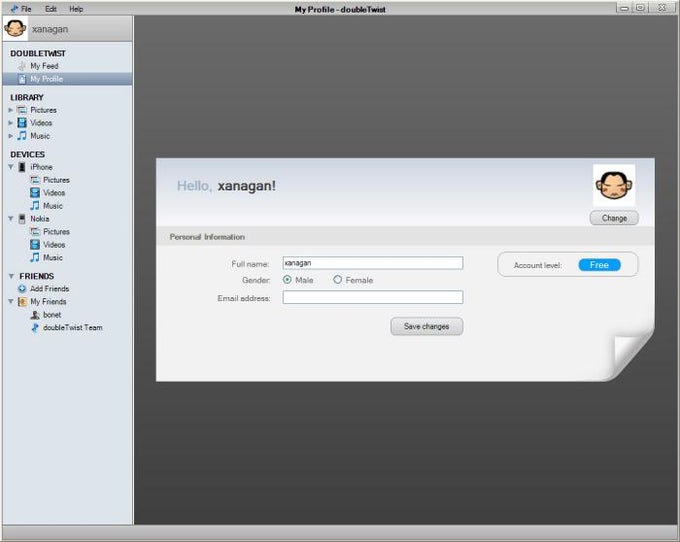The height and width of the screenshot is (542, 680).
Task: Expand the Library Pictures tree node
Action: 11,110
